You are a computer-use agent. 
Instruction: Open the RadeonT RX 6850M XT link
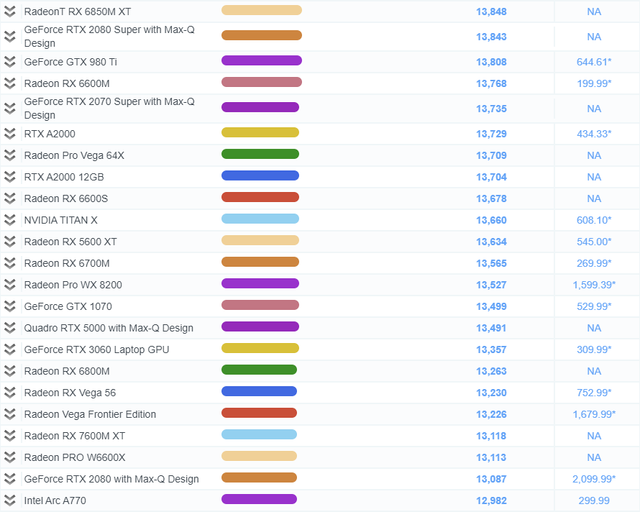(x=77, y=11)
